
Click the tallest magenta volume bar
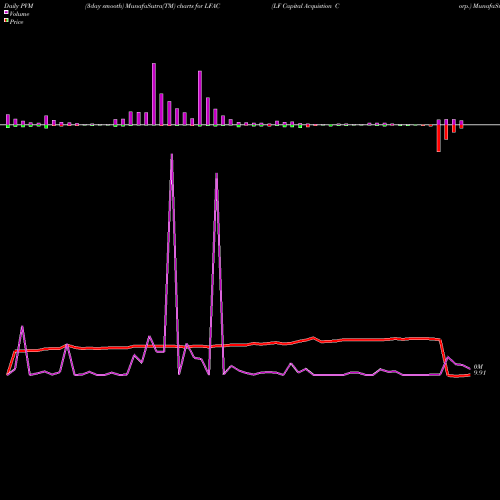154,94
